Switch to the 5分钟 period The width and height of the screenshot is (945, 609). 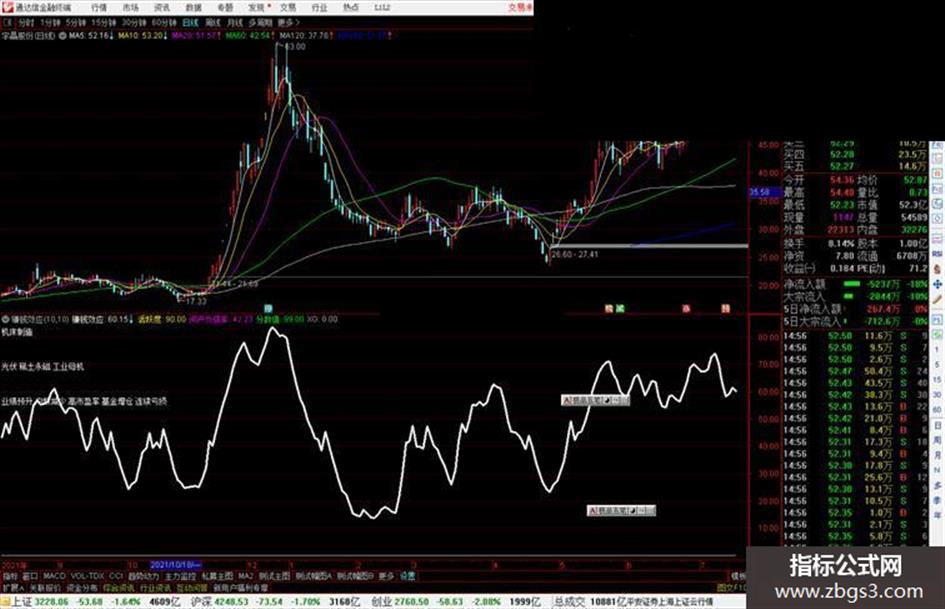[x=75, y=22]
